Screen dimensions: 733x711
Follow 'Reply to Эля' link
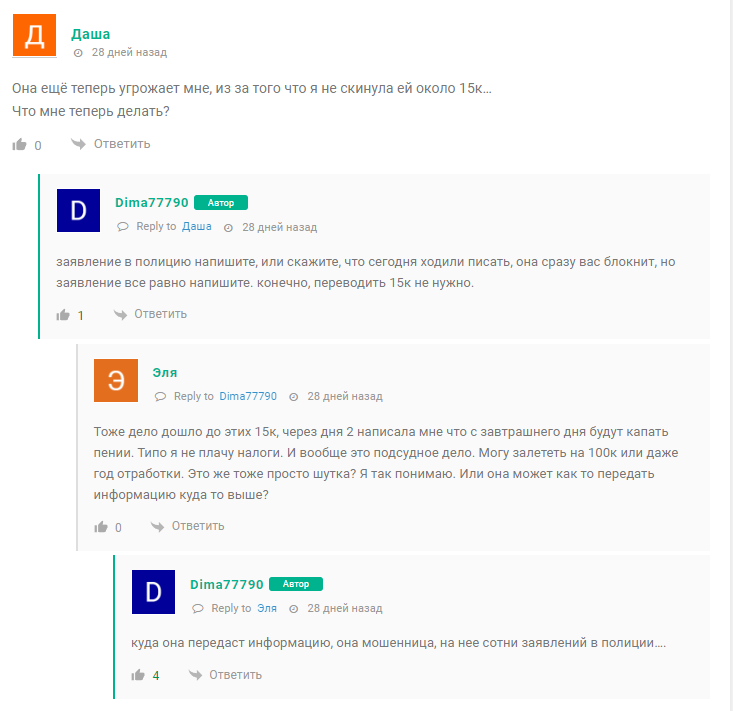click(x=267, y=608)
